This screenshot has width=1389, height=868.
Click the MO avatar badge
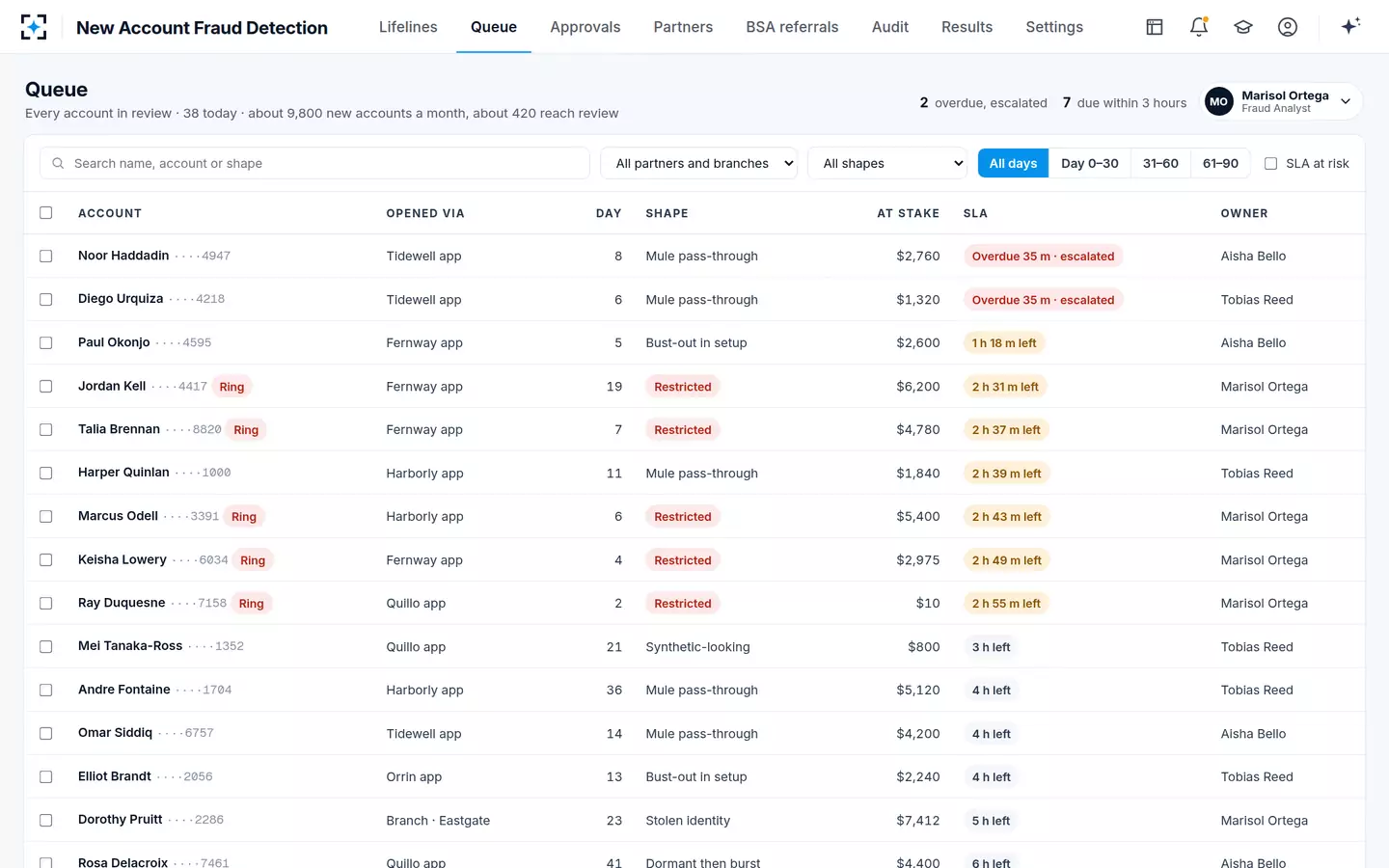(x=1219, y=101)
